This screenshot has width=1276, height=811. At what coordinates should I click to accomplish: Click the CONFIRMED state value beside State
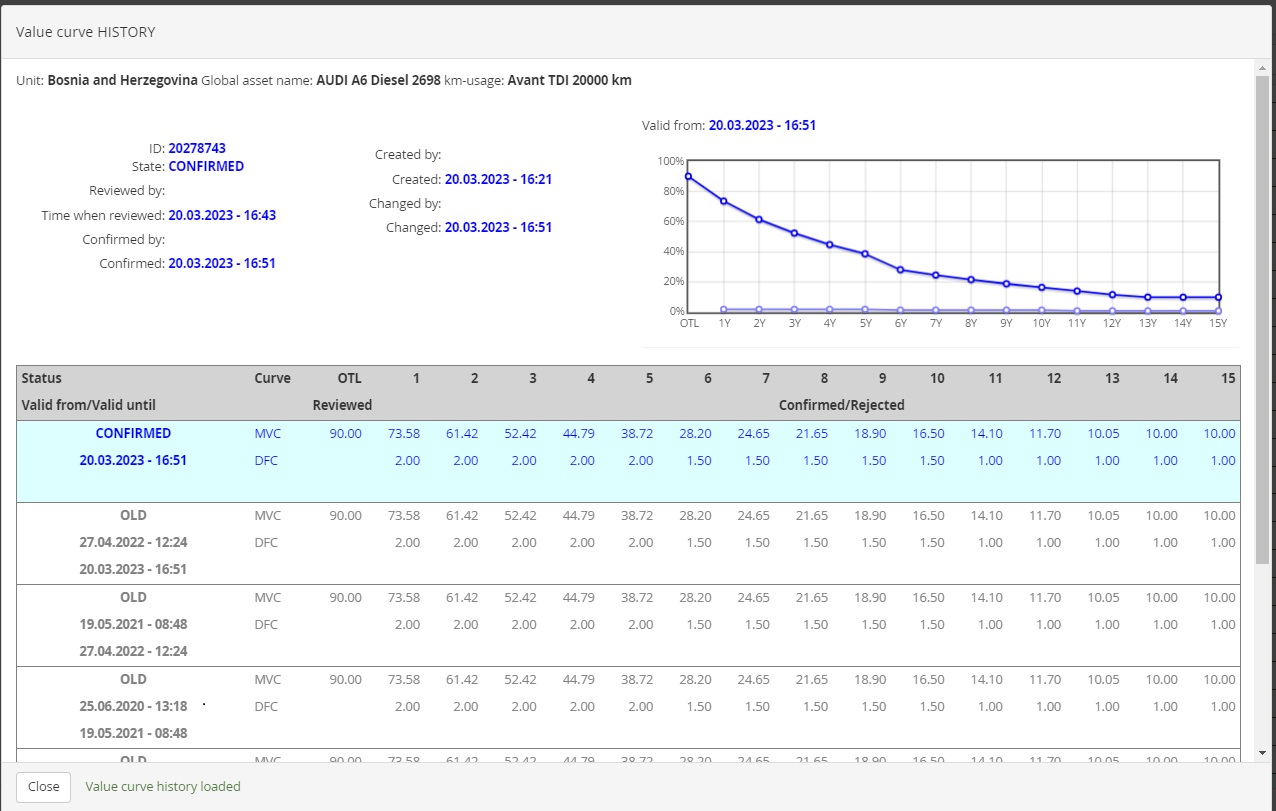point(206,167)
